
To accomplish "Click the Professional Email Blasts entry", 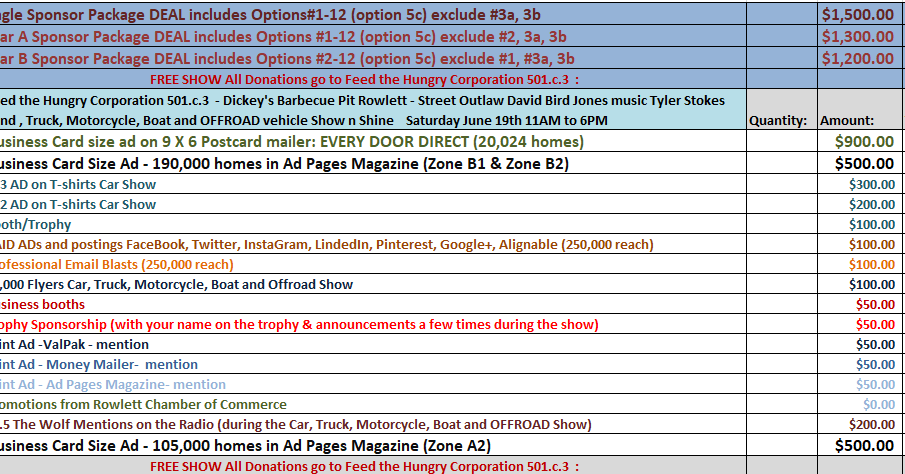I will [x=116, y=265].
